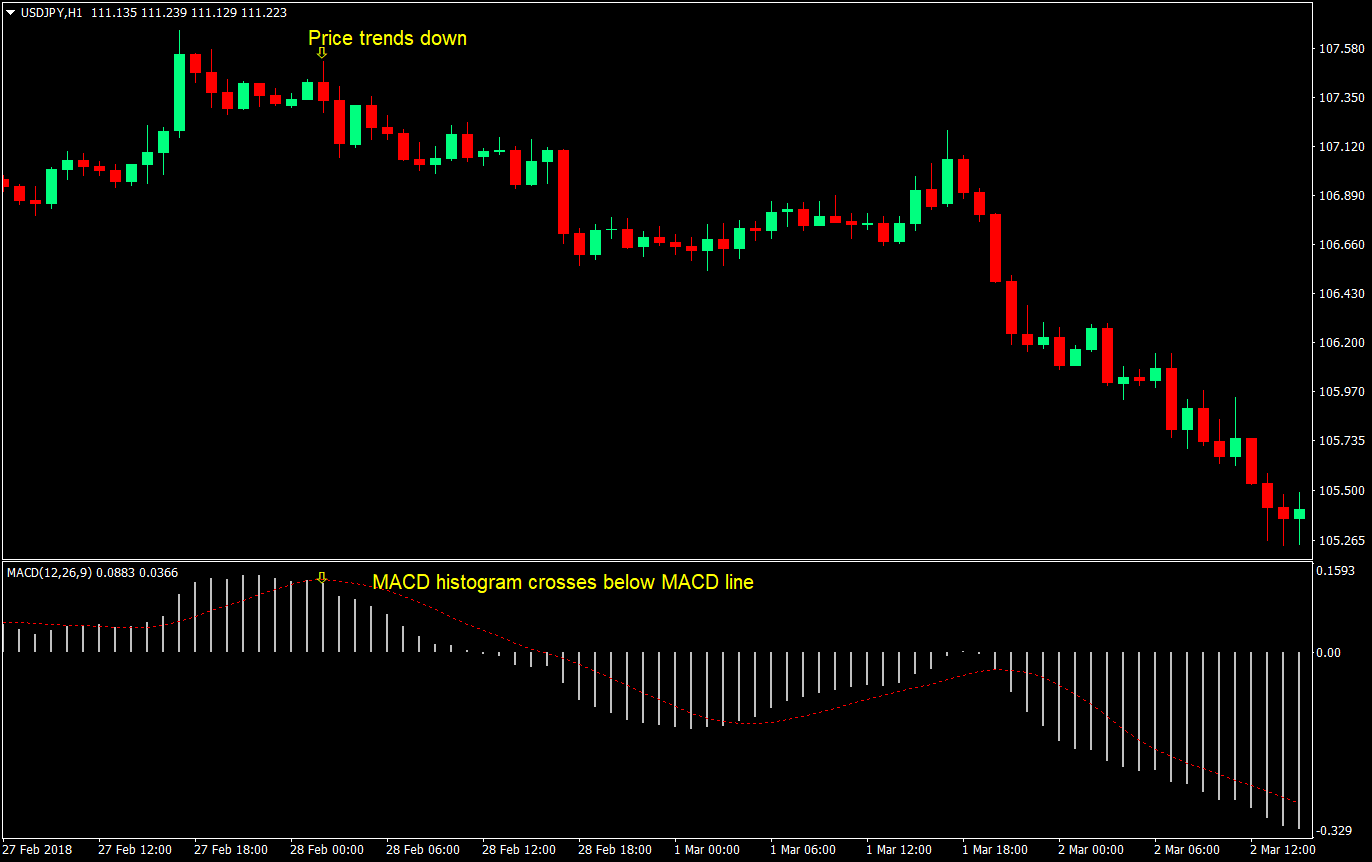The image size is (1372, 862).
Task: Click the 106.430 price scale label
Action: coord(1341,293)
